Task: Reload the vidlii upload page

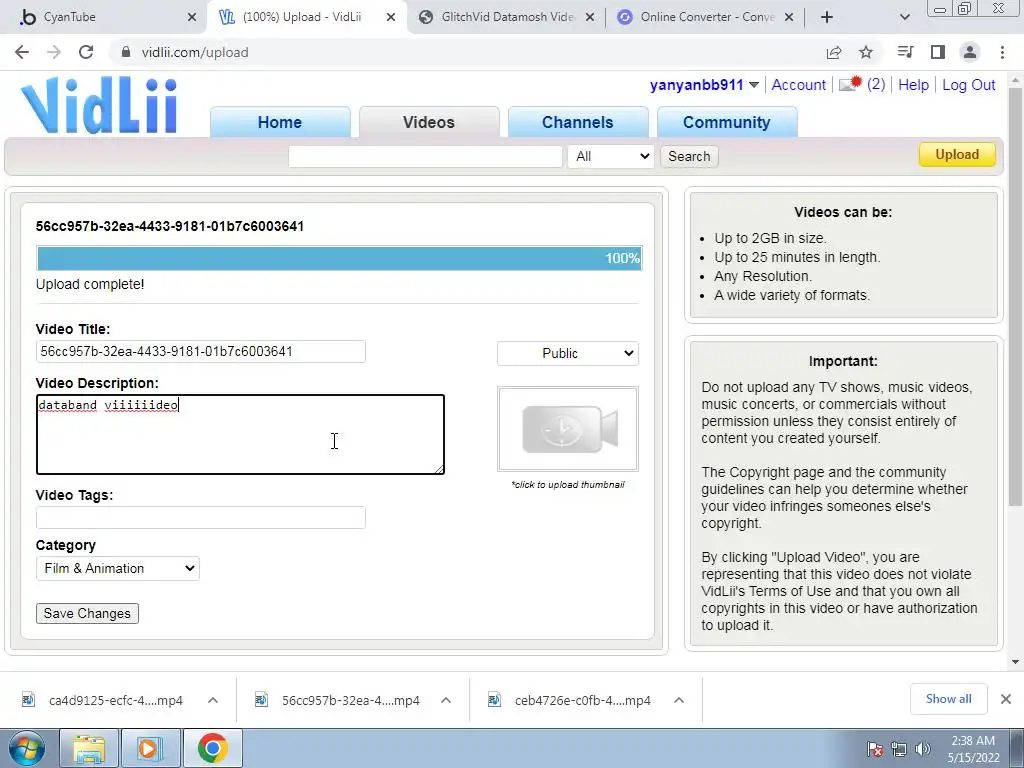Action: pos(86,52)
